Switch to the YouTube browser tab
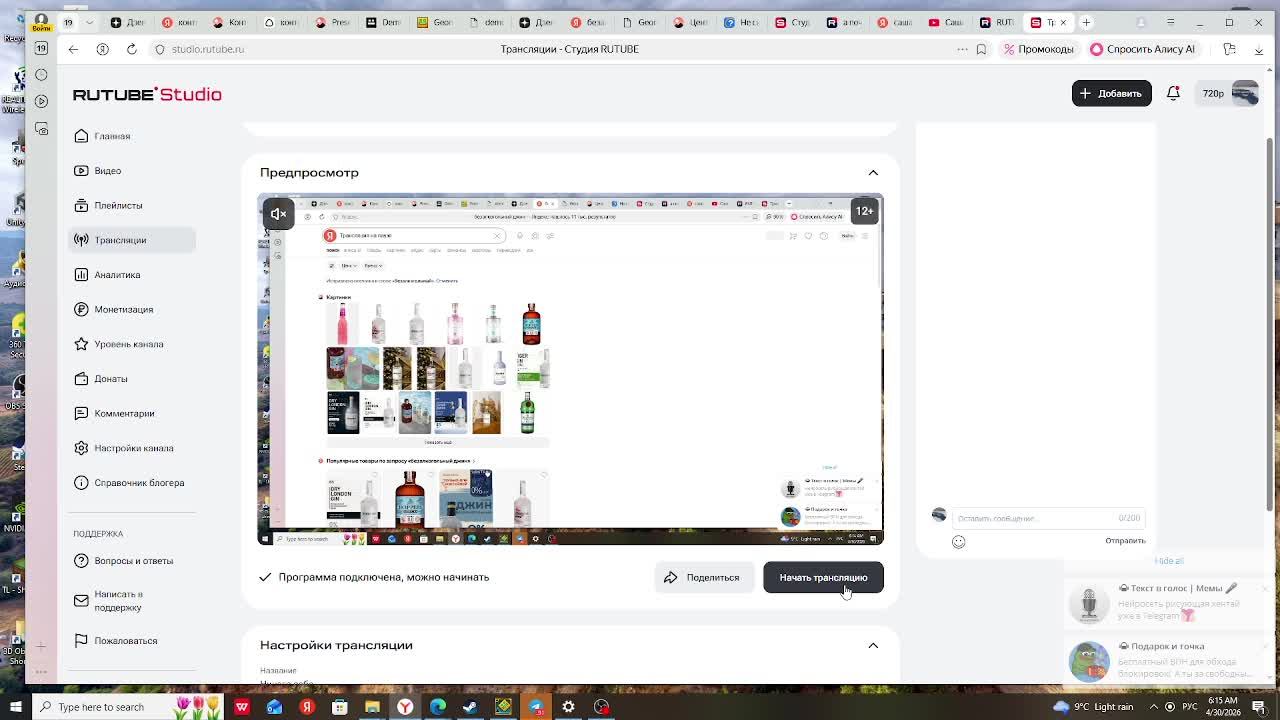The height and width of the screenshot is (720, 1280). pyautogui.click(x=945, y=22)
